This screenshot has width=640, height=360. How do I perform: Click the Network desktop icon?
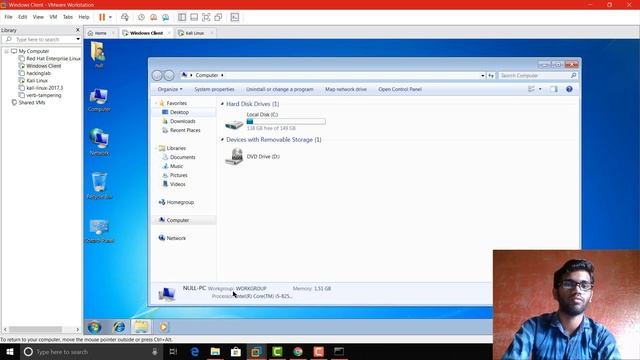[99, 142]
